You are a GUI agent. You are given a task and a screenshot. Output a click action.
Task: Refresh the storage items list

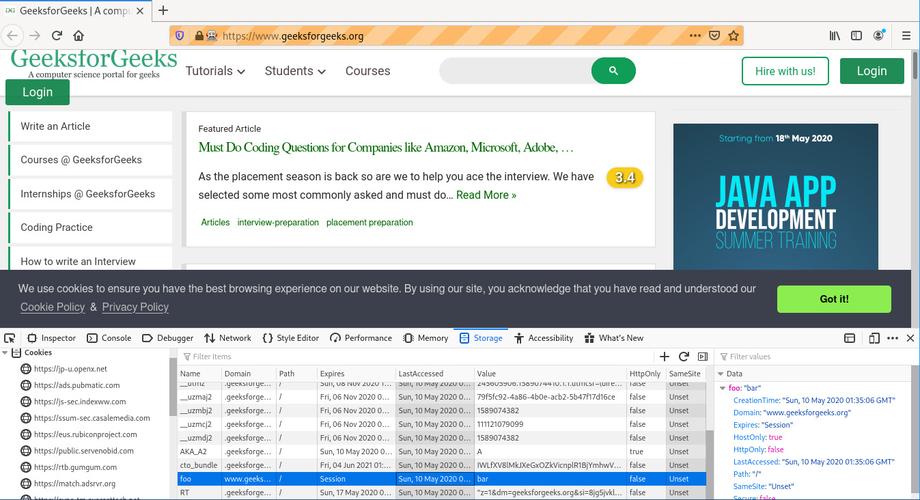[x=684, y=356]
